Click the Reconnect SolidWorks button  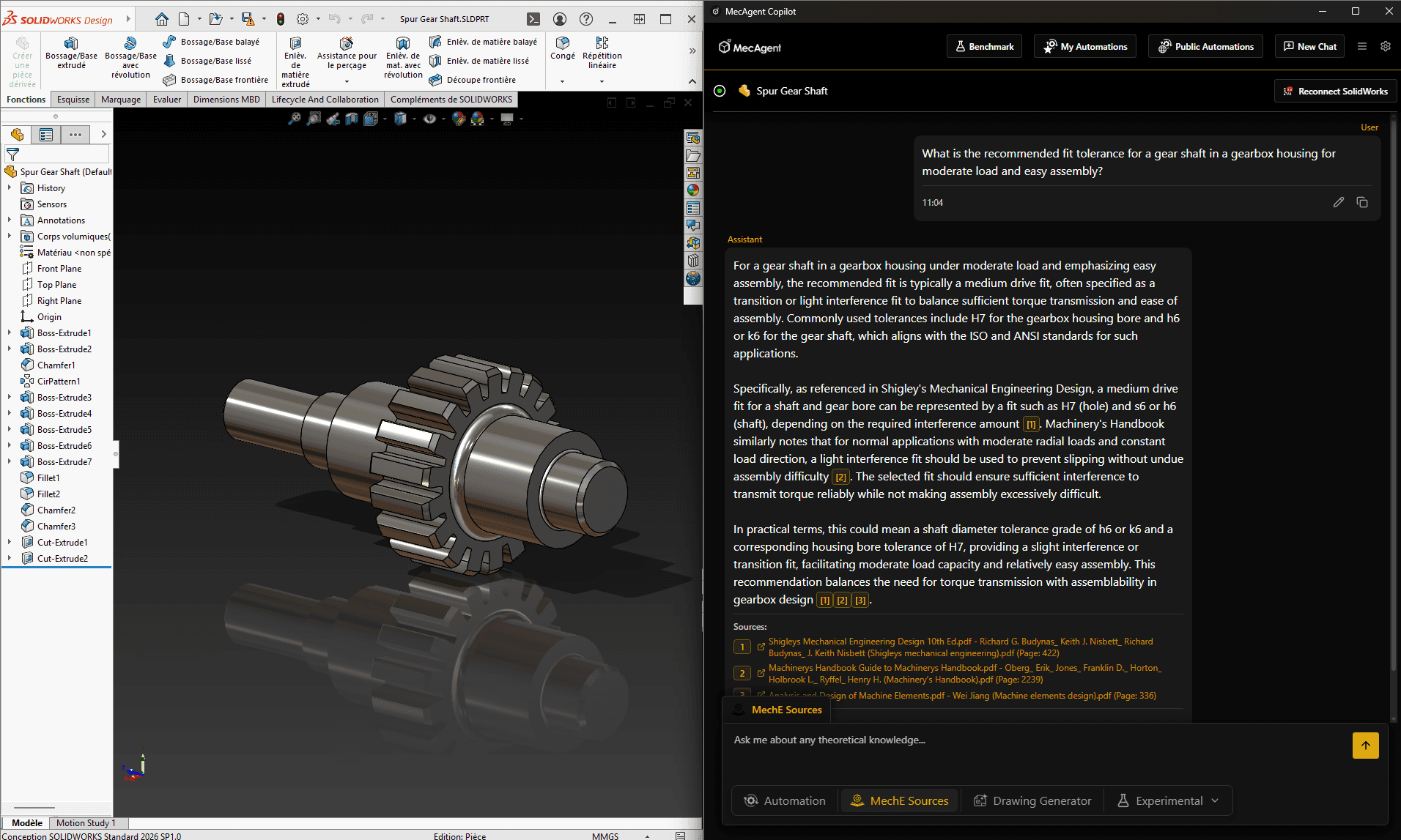(1335, 91)
